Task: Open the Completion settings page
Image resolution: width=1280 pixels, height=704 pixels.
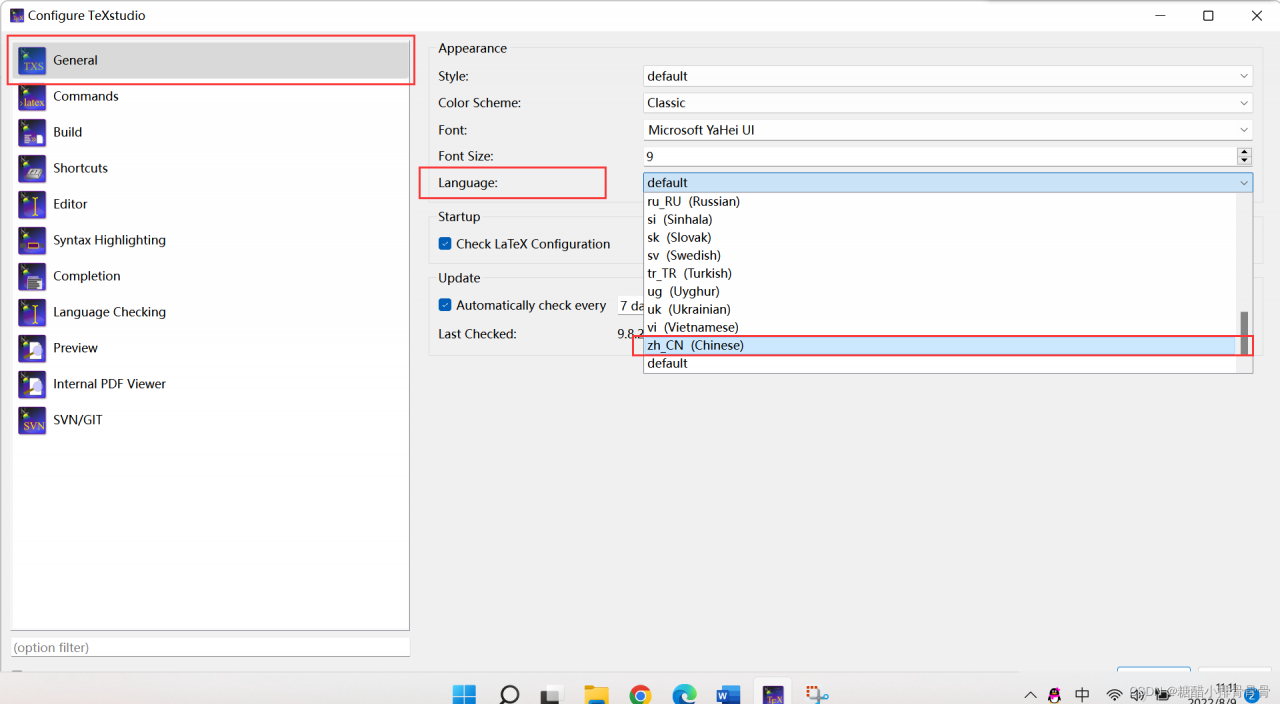Action: [210, 276]
